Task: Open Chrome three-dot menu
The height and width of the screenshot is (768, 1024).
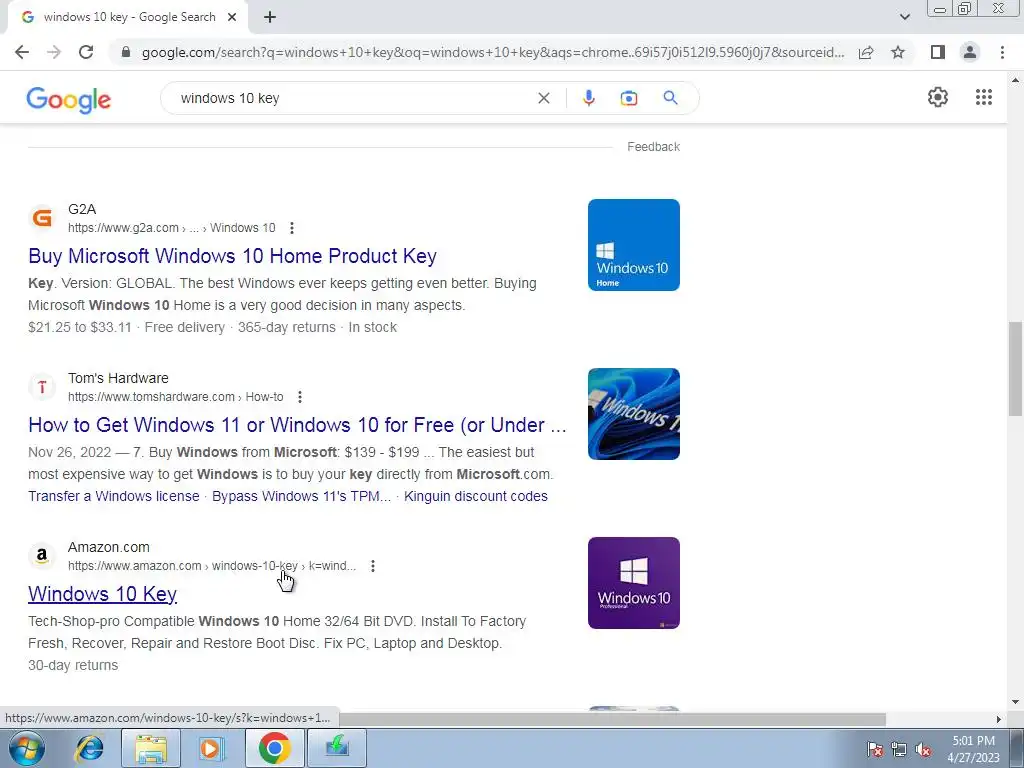Action: (x=1002, y=52)
